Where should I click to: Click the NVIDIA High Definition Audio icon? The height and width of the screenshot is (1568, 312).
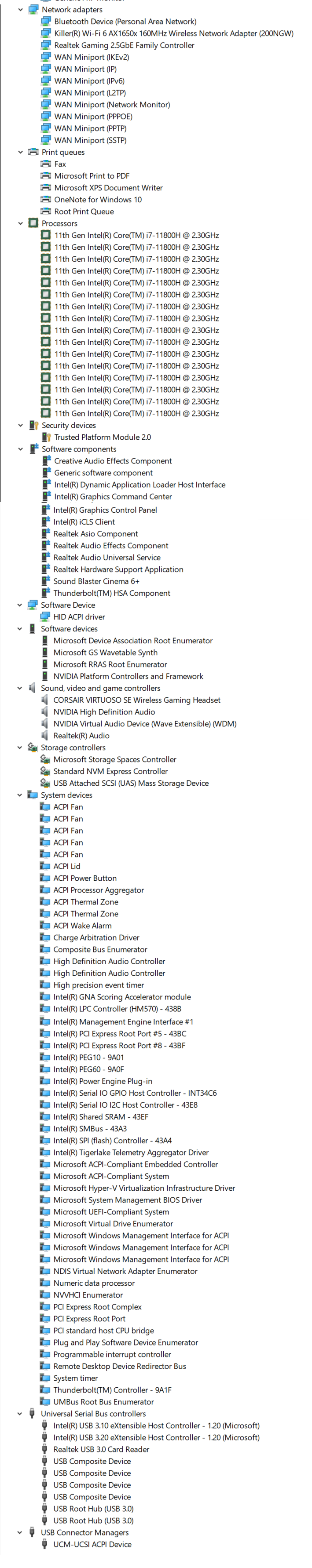click(x=44, y=712)
